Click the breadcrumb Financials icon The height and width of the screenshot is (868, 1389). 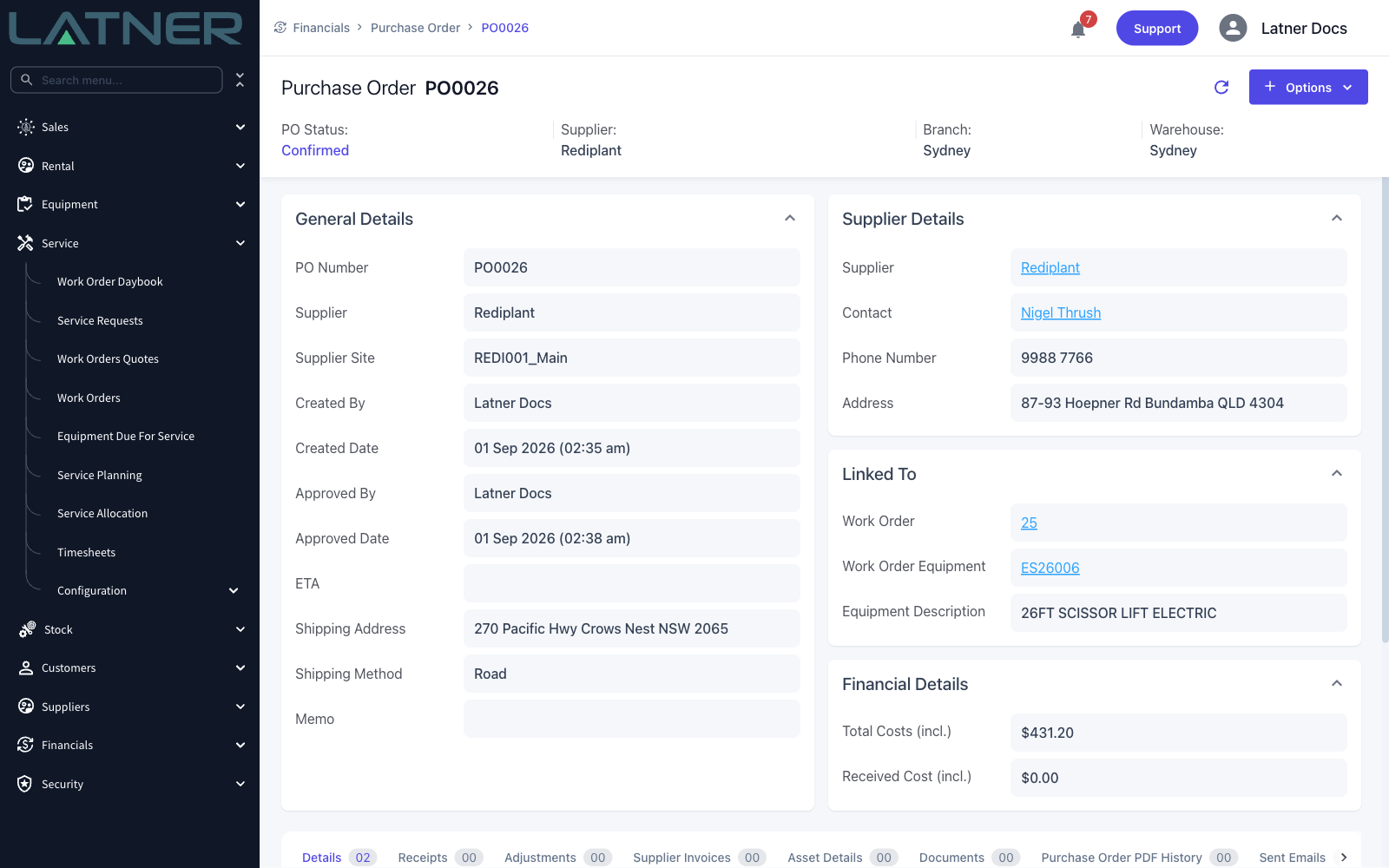pyautogui.click(x=280, y=28)
